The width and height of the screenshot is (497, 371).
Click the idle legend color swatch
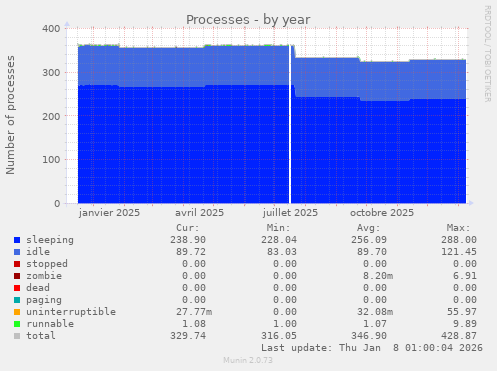tap(17, 252)
